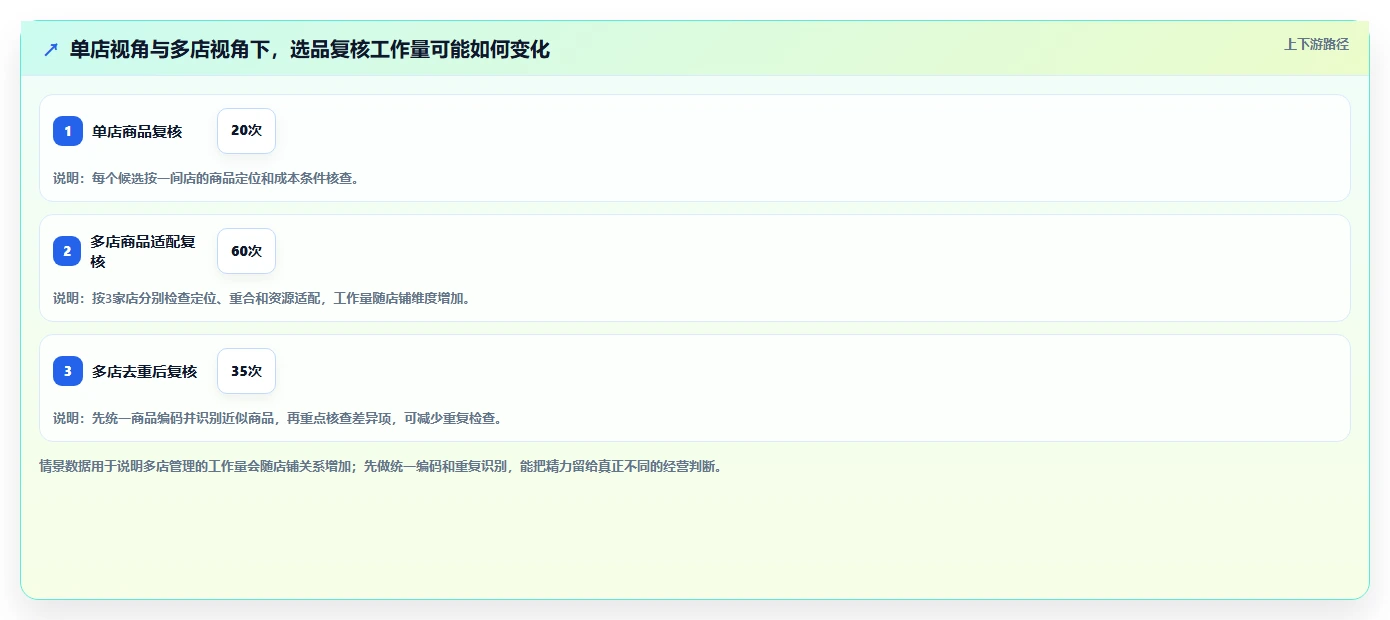Click the 35次 value box
The width and height of the screenshot is (1390, 620).
(x=246, y=371)
